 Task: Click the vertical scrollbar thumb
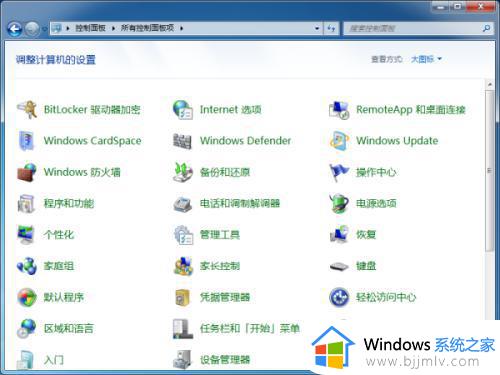click(489, 171)
